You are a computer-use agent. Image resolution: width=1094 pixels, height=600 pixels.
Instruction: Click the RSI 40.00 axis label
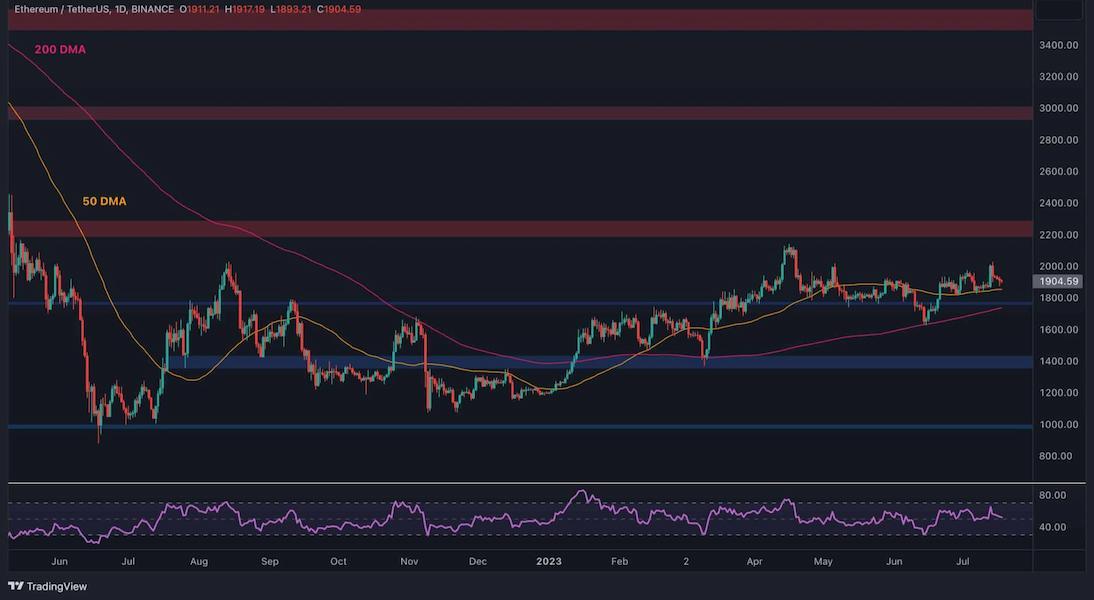1053,527
